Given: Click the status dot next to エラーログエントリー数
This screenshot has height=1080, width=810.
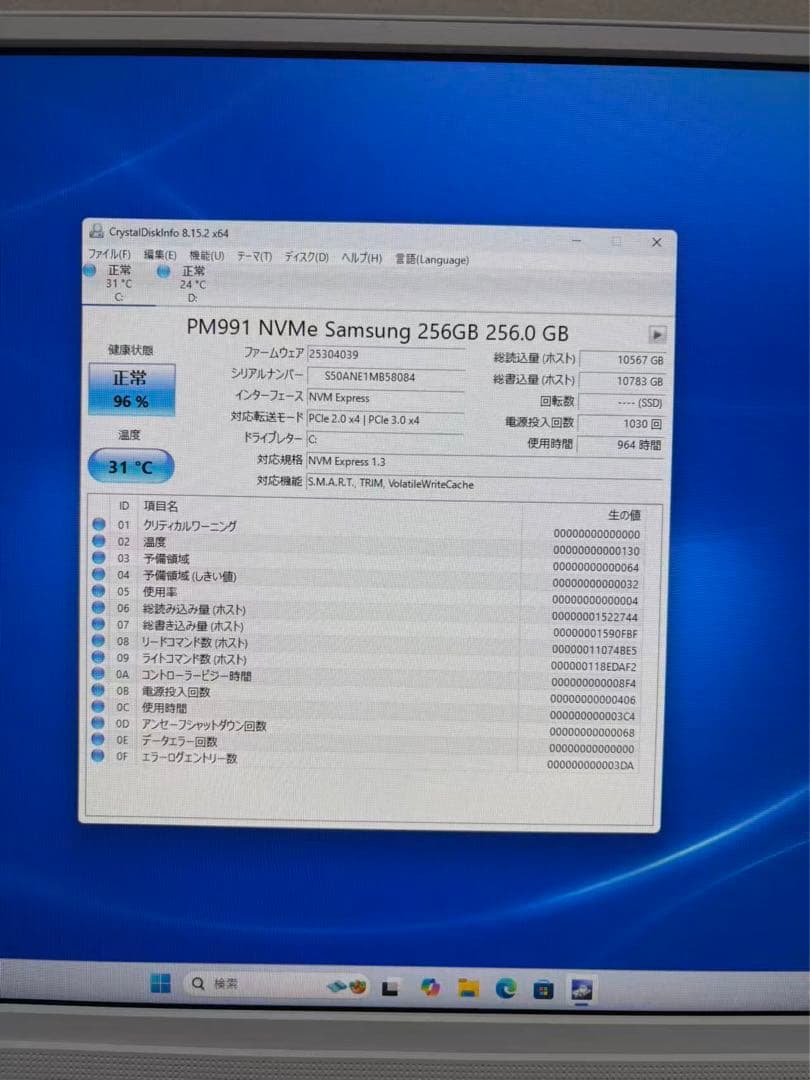Looking at the screenshot, I should (x=97, y=756).
